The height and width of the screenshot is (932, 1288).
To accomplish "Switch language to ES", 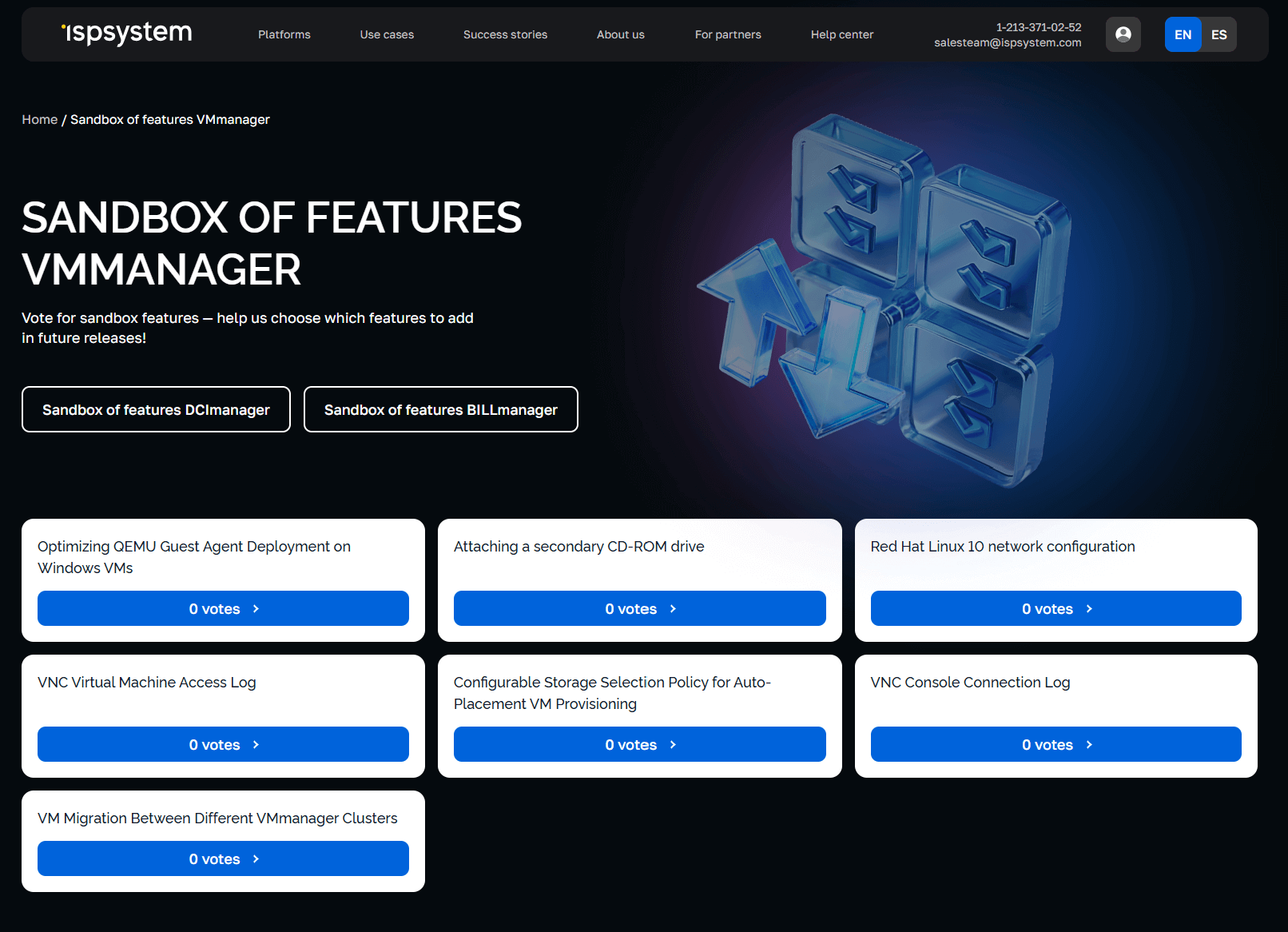I will click(1218, 34).
